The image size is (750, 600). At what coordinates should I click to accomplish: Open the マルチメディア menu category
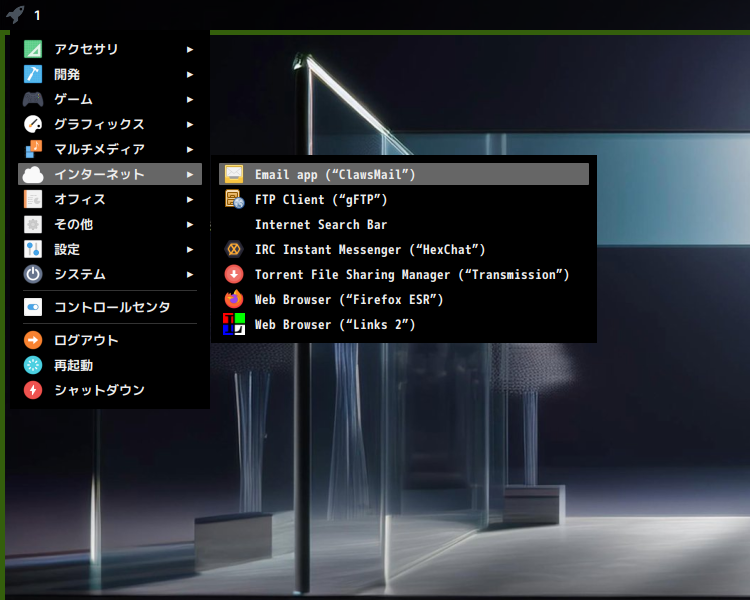point(110,149)
